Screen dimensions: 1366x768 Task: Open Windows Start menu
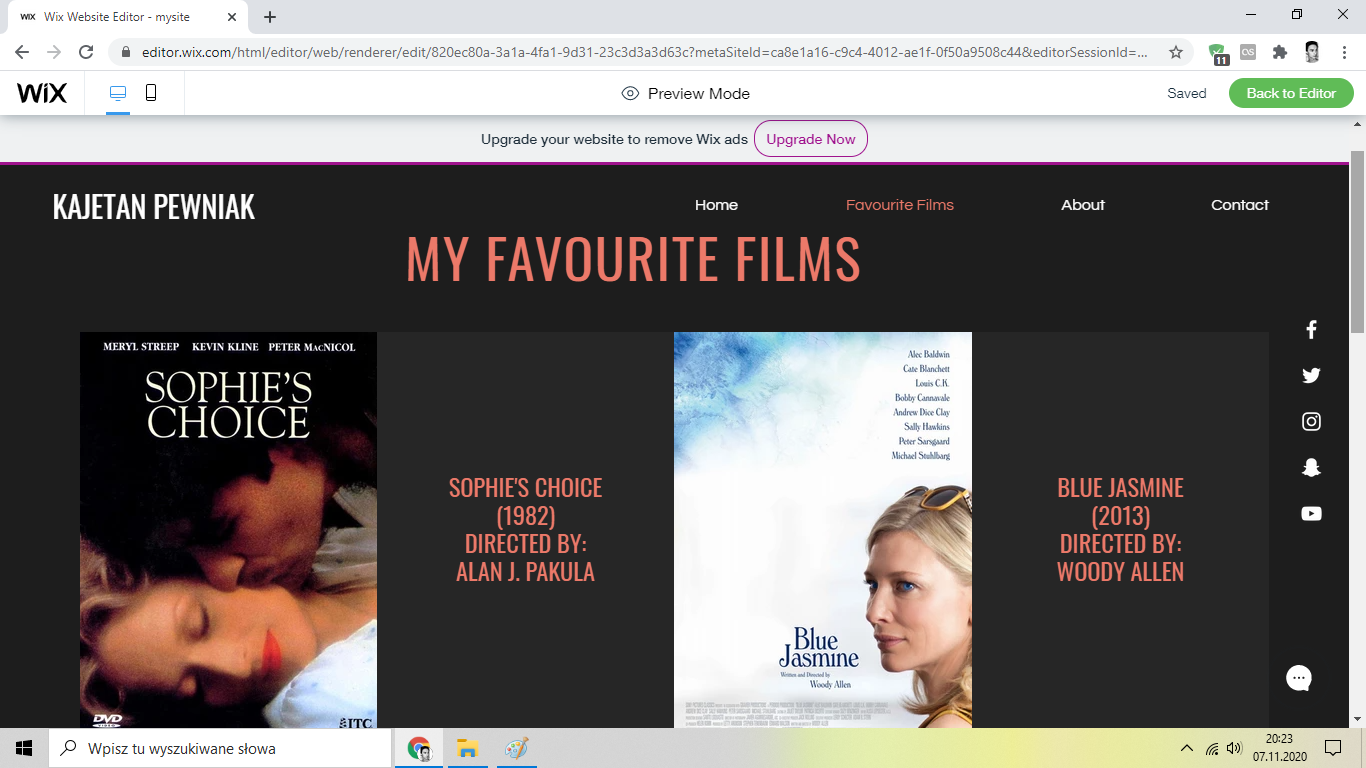pos(24,748)
